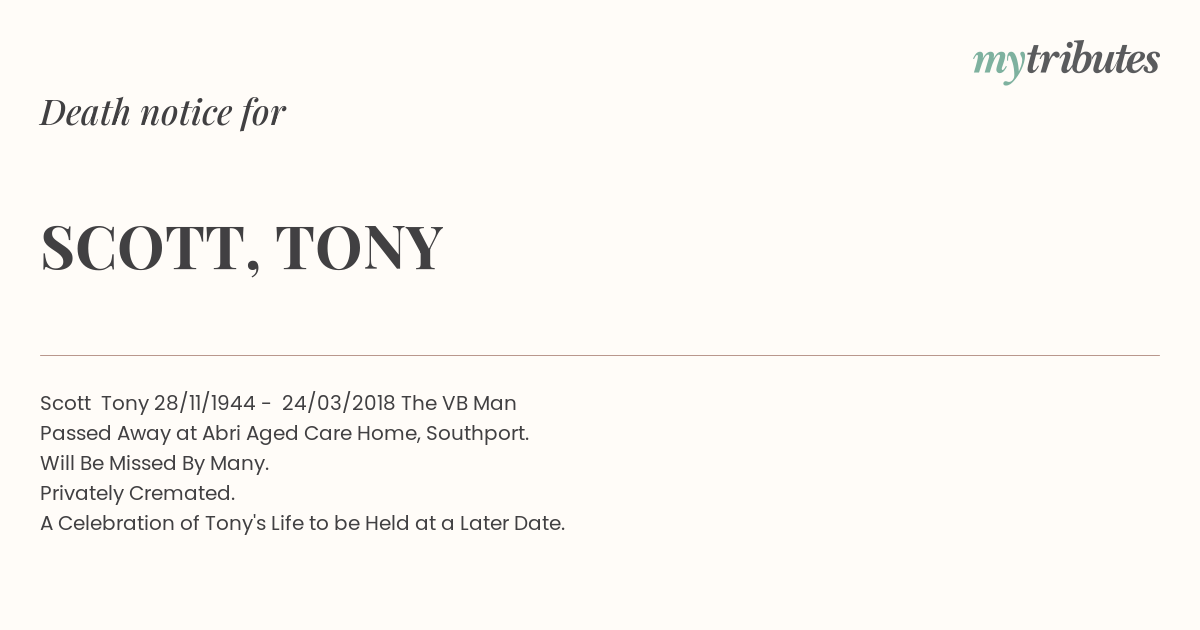The width and height of the screenshot is (1200, 630).
Task: Click the death date 24/03/2018
Action: pos(339,403)
